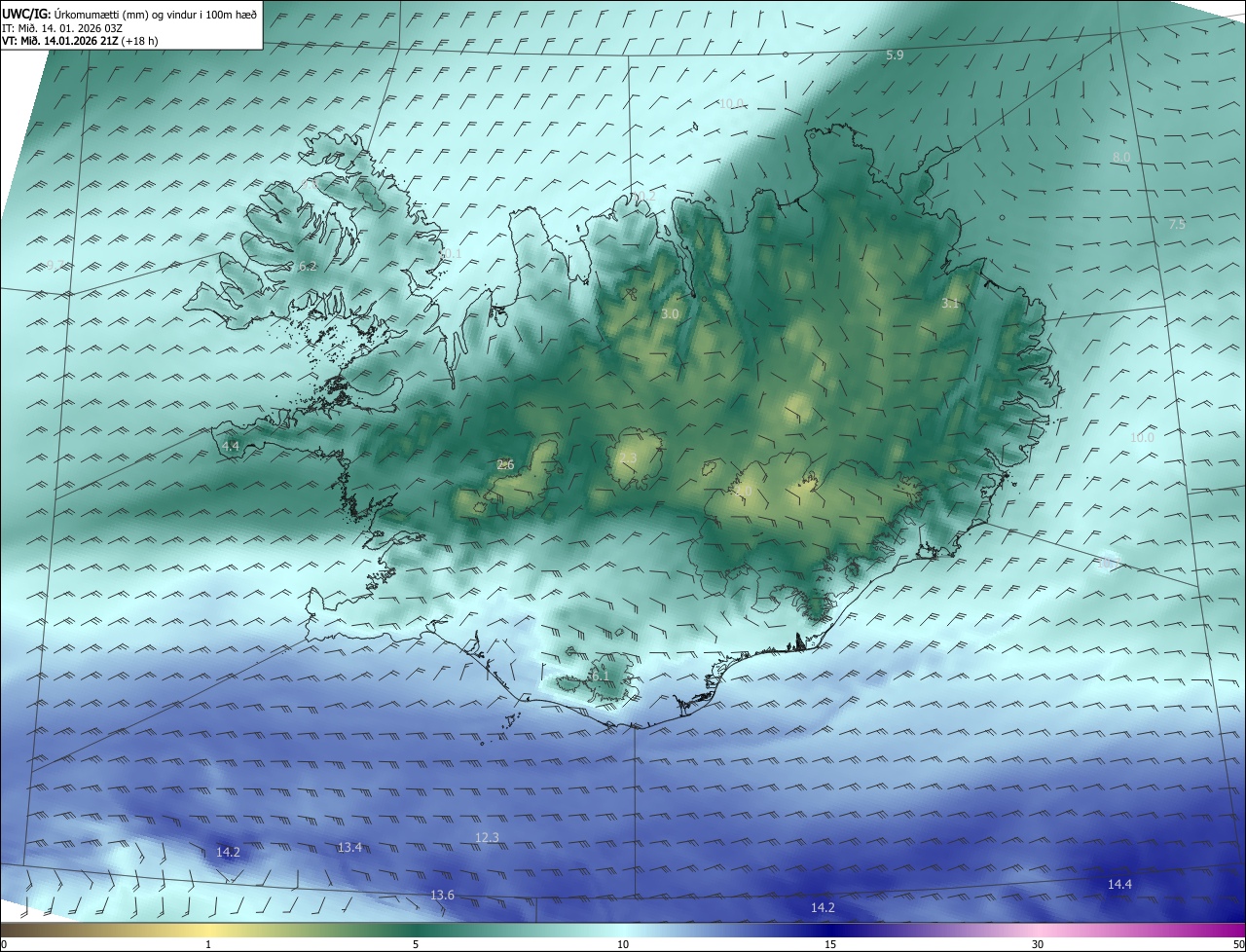1246x952 pixels.
Task: Click the color scale tick label 5
Action: tap(416, 944)
